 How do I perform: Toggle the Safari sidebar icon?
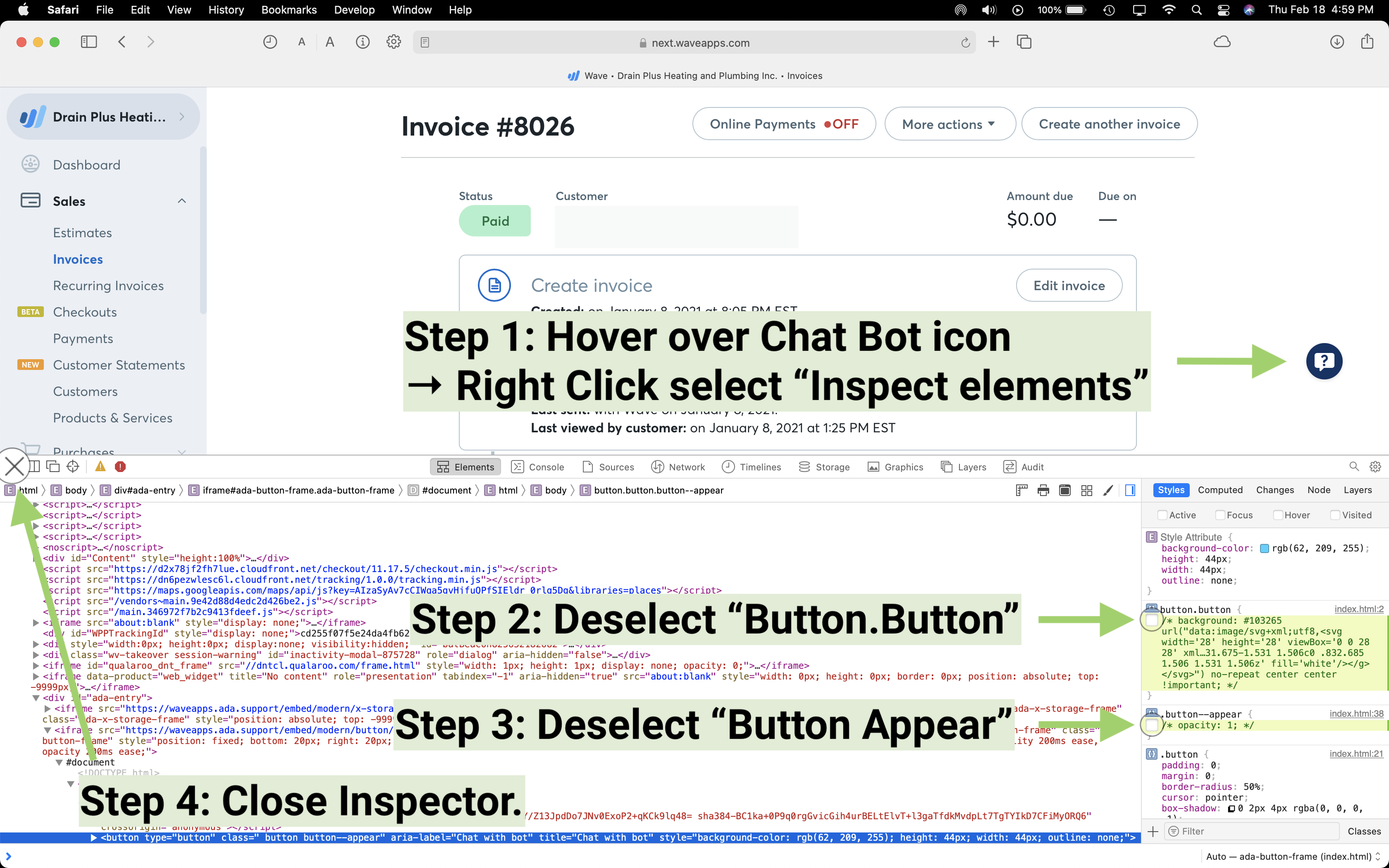tap(89, 42)
